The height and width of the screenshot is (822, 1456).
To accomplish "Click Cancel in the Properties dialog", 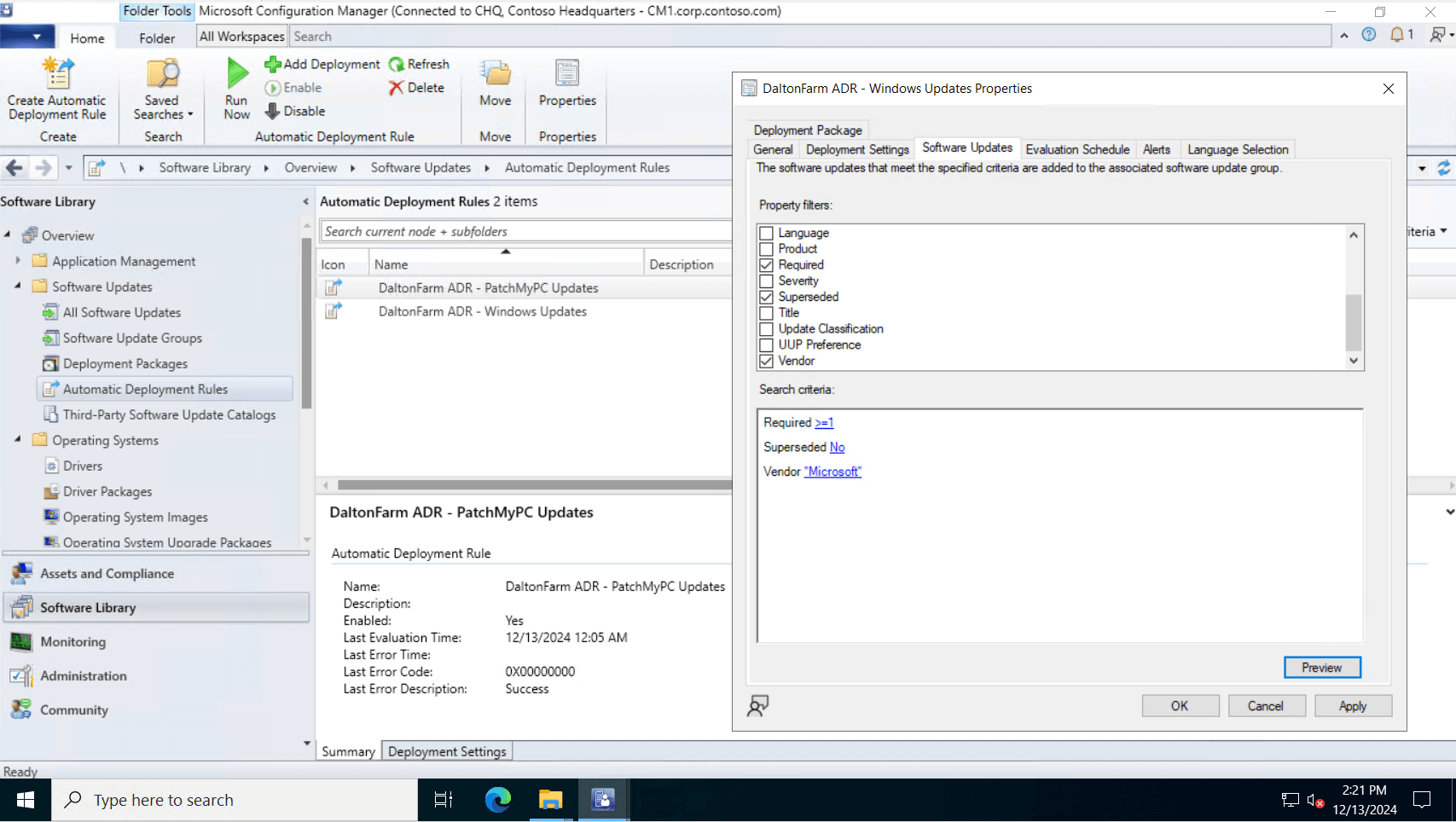I will point(1266,706).
